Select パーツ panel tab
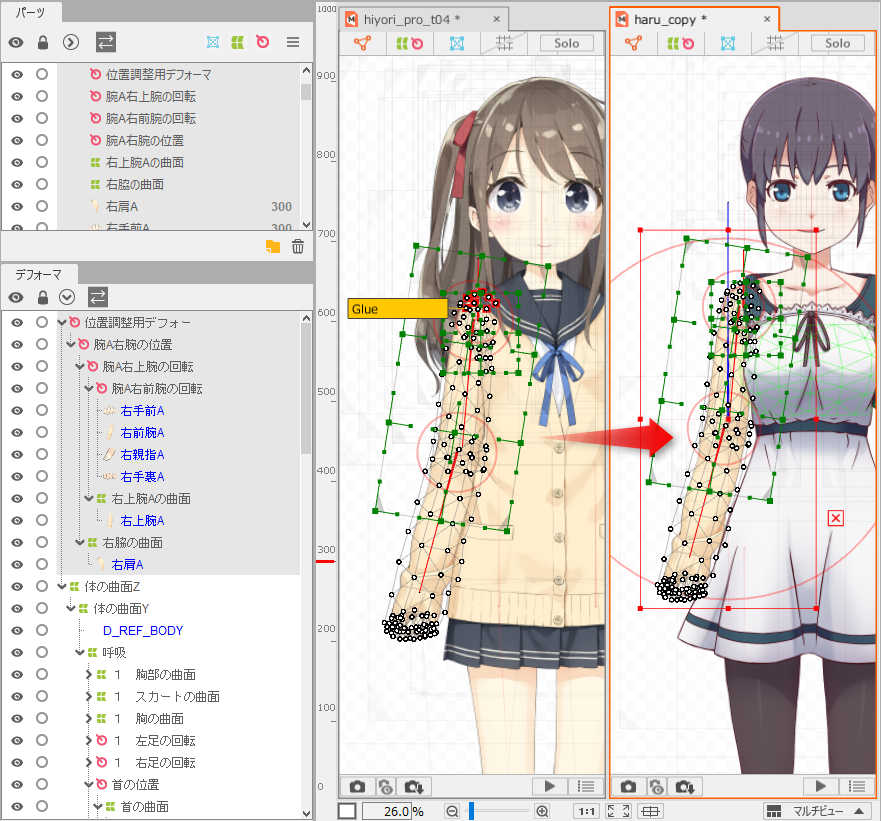This screenshot has width=881, height=821. click(30, 12)
